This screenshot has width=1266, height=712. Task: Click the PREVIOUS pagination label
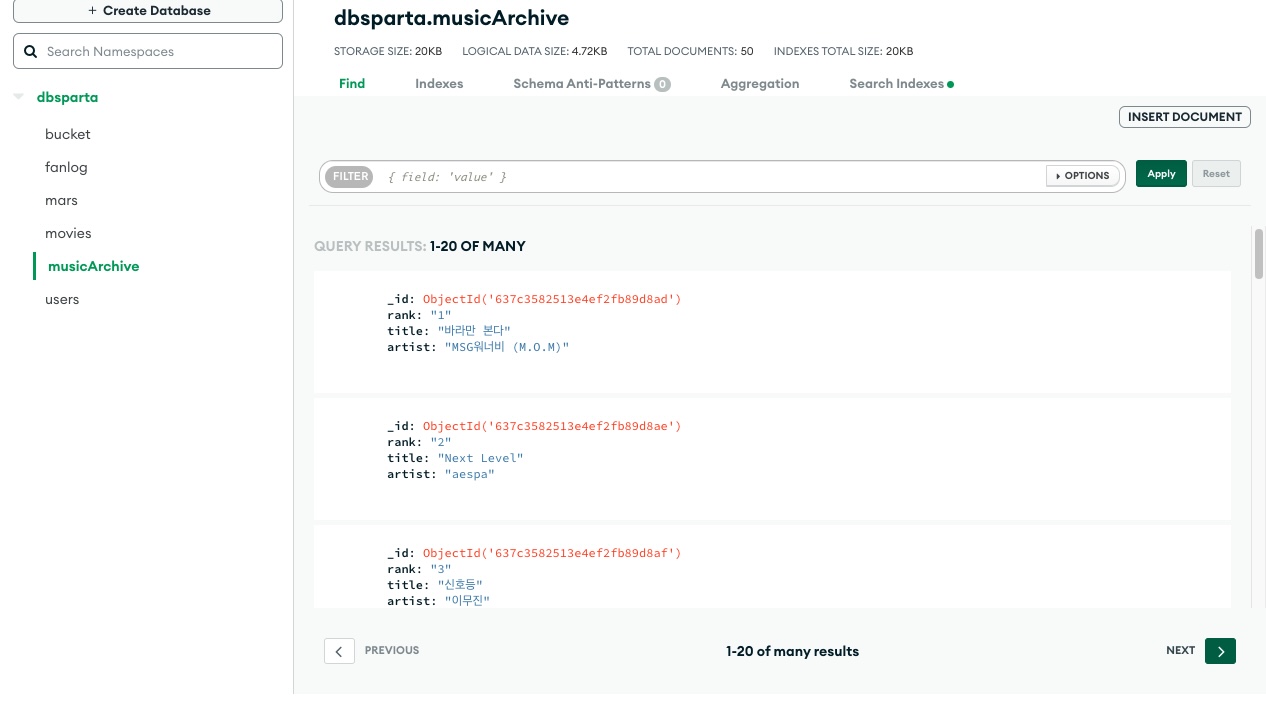pos(392,650)
